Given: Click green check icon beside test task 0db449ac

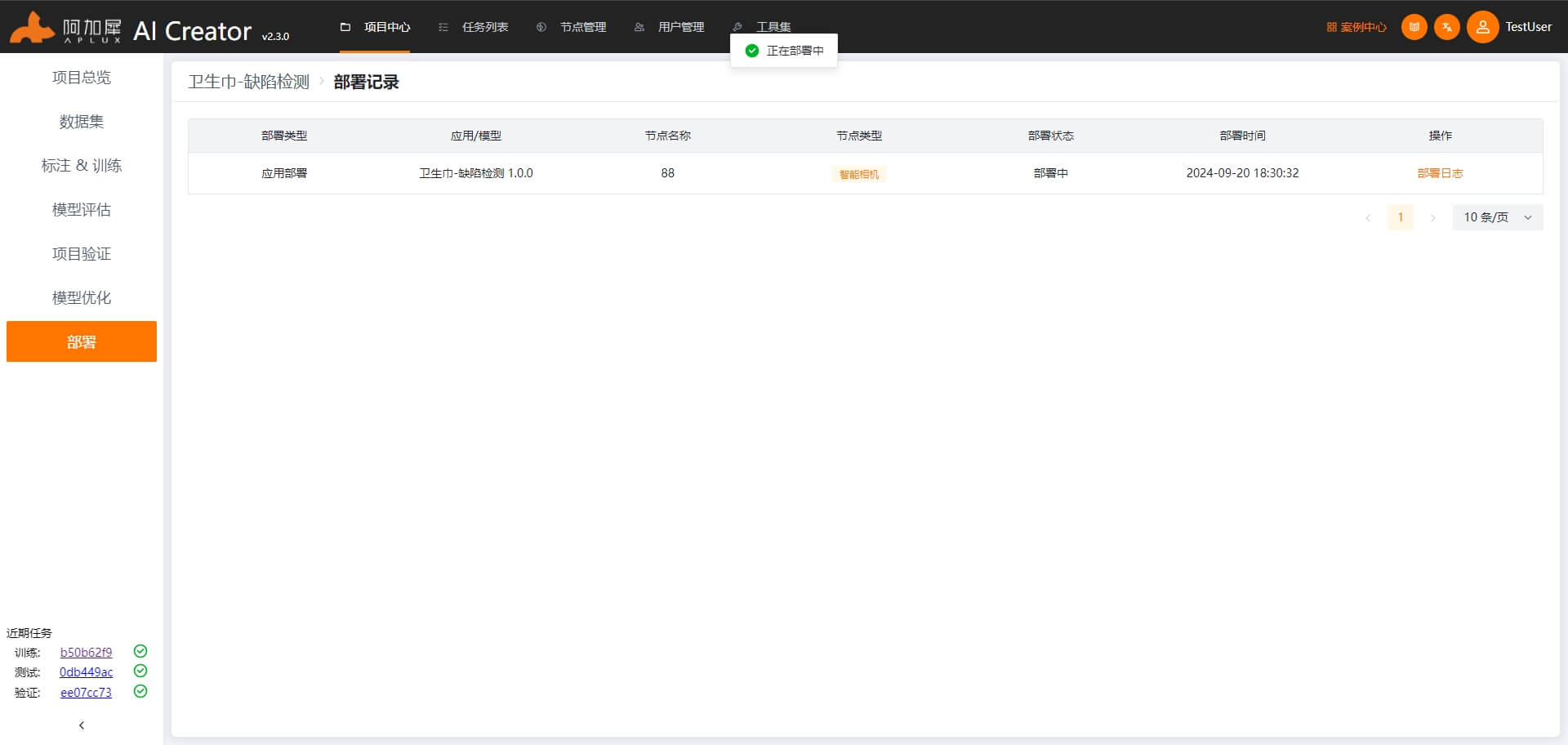Looking at the screenshot, I should click(140, 671).
